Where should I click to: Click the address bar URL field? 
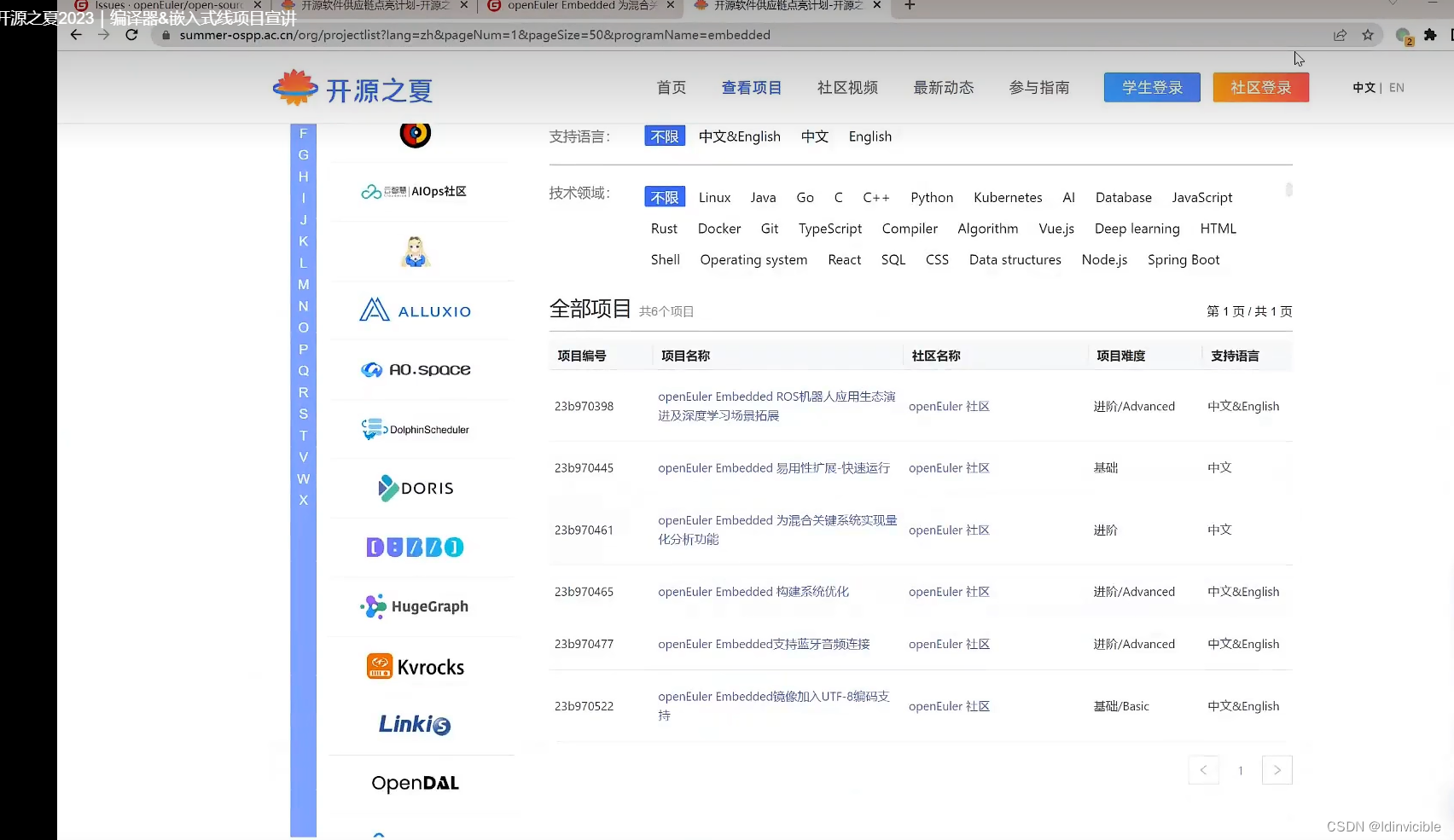[742, 35]
